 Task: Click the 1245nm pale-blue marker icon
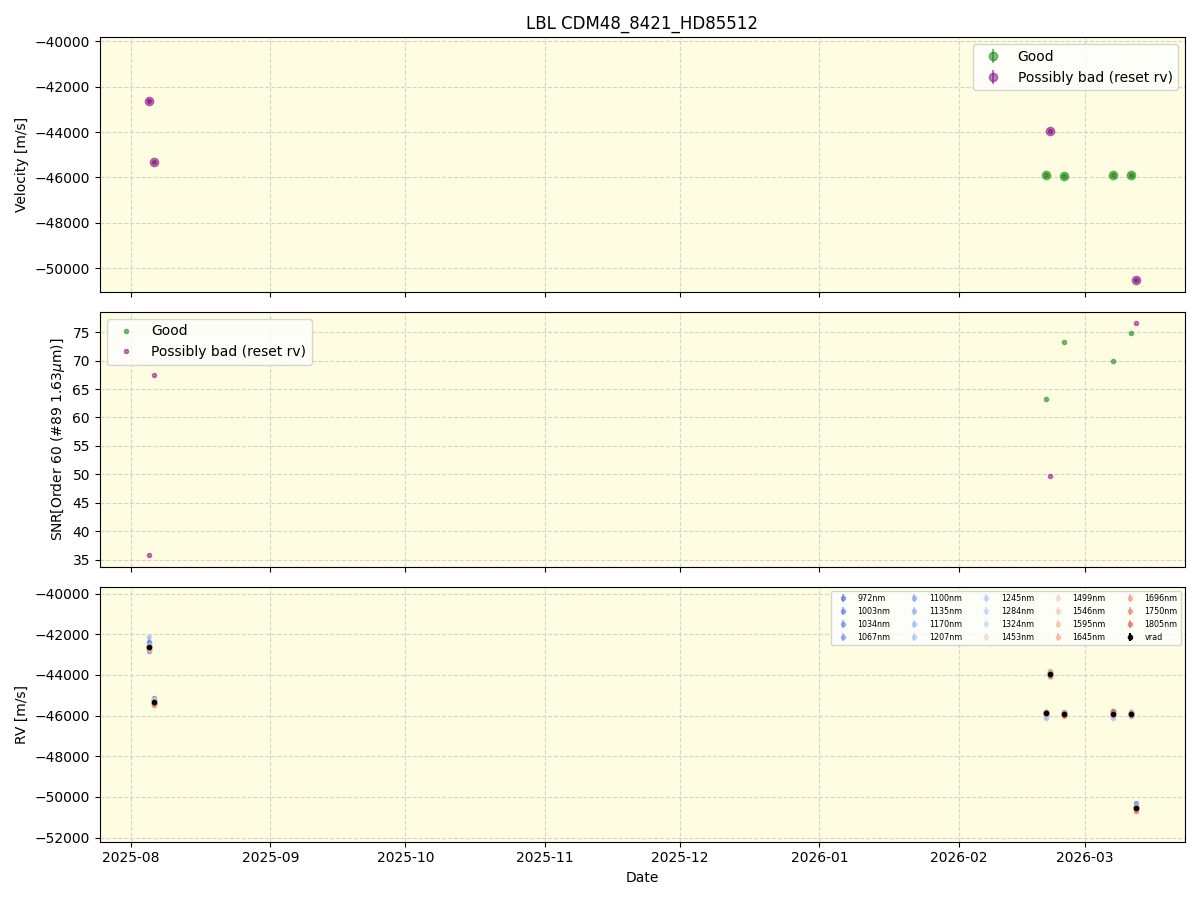[985, 598]
